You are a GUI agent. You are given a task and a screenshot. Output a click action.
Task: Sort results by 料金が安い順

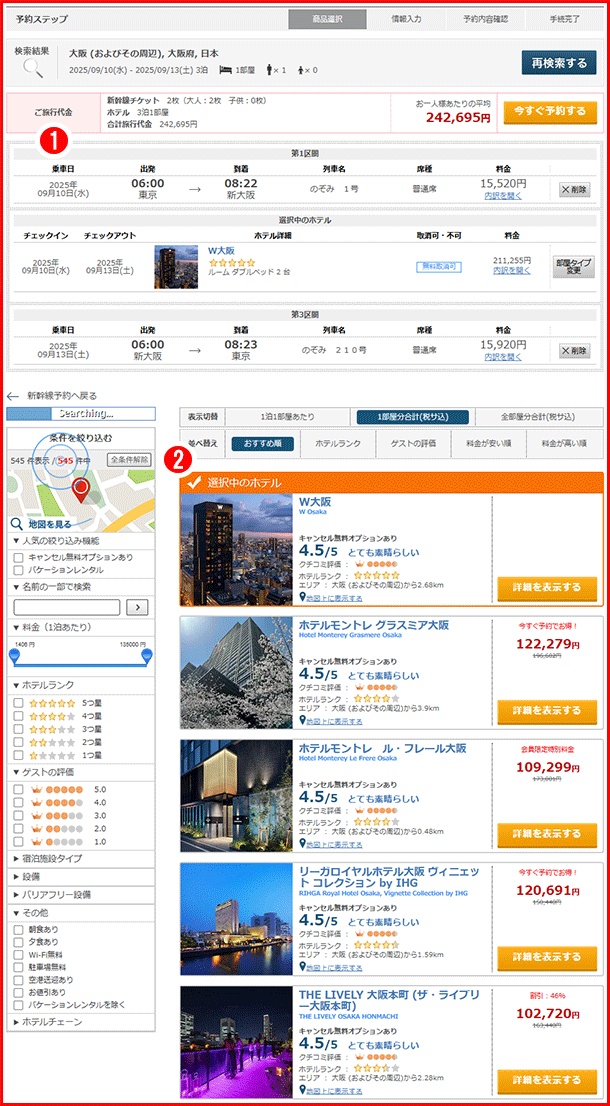(483, 442)
